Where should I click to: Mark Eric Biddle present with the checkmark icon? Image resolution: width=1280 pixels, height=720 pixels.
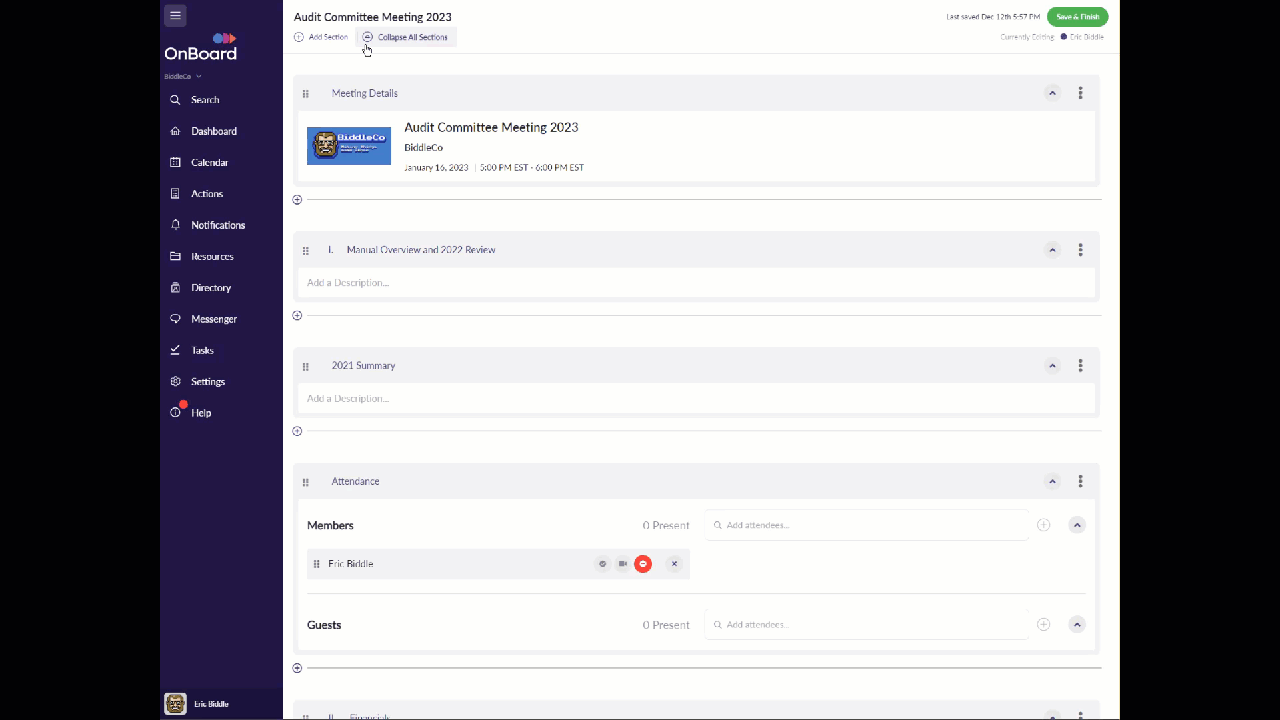tap(602, 563)
